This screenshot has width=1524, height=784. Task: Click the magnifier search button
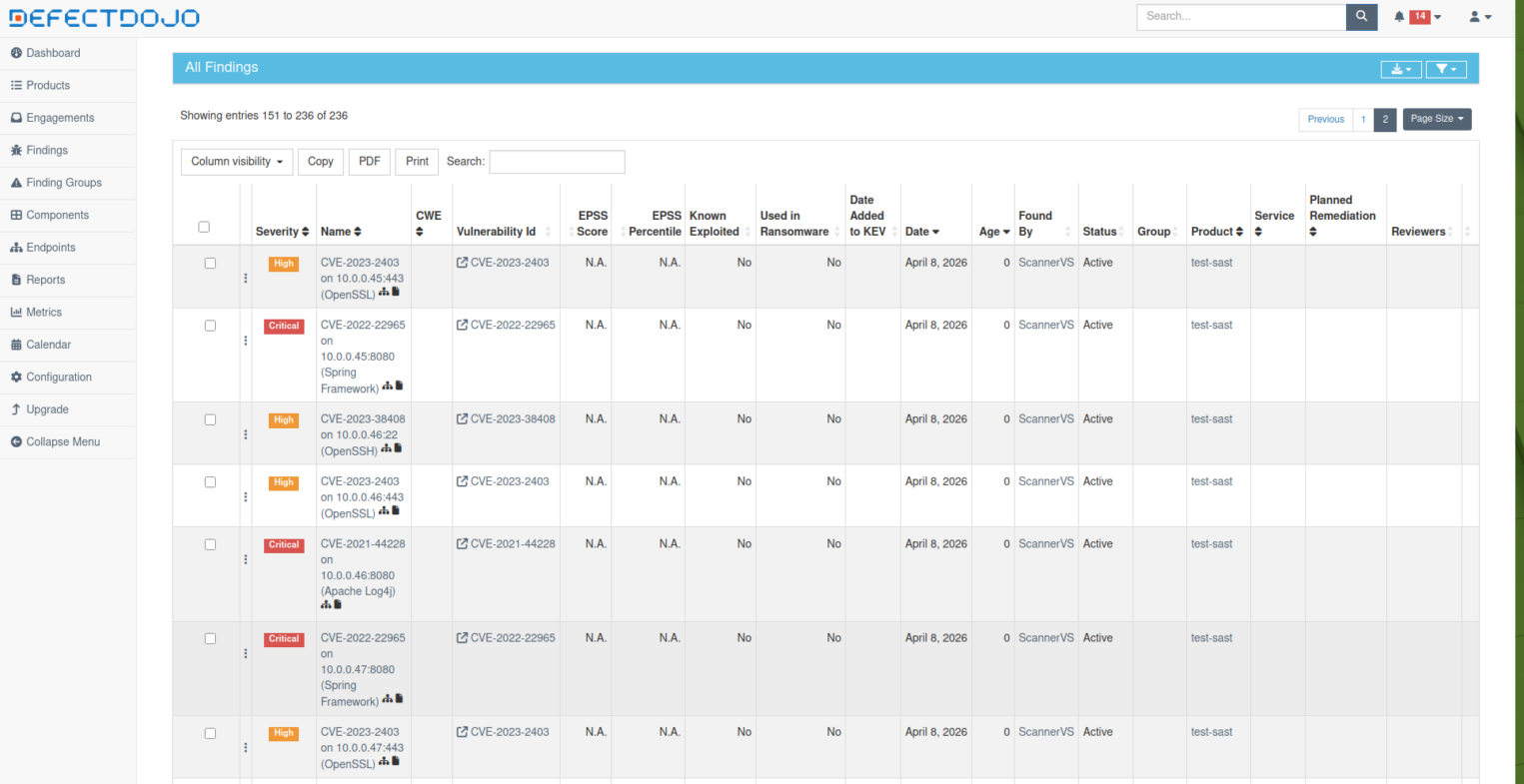coord(1361,17)
